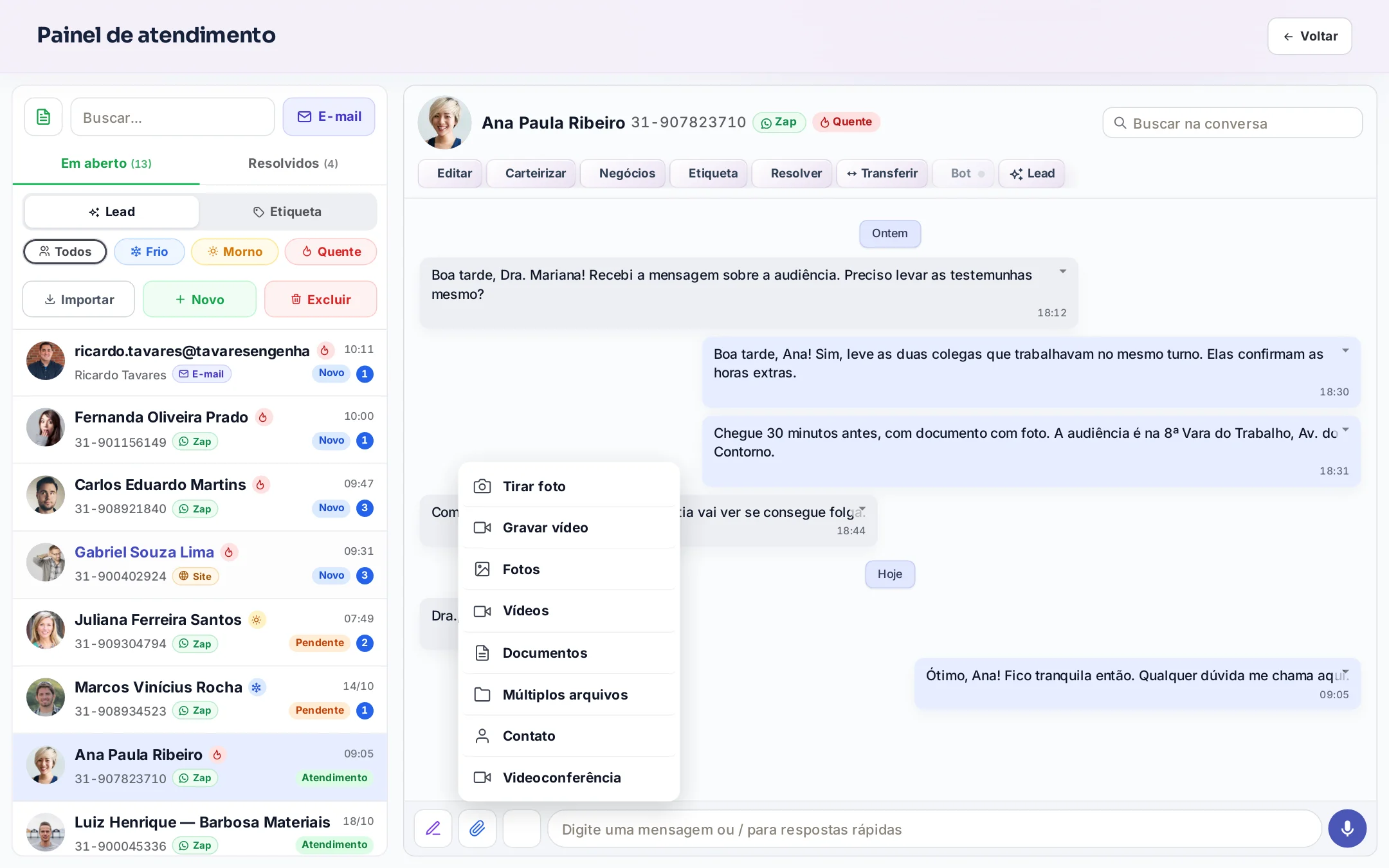Click the pen signature icon in composer

(x=433, y=828)
